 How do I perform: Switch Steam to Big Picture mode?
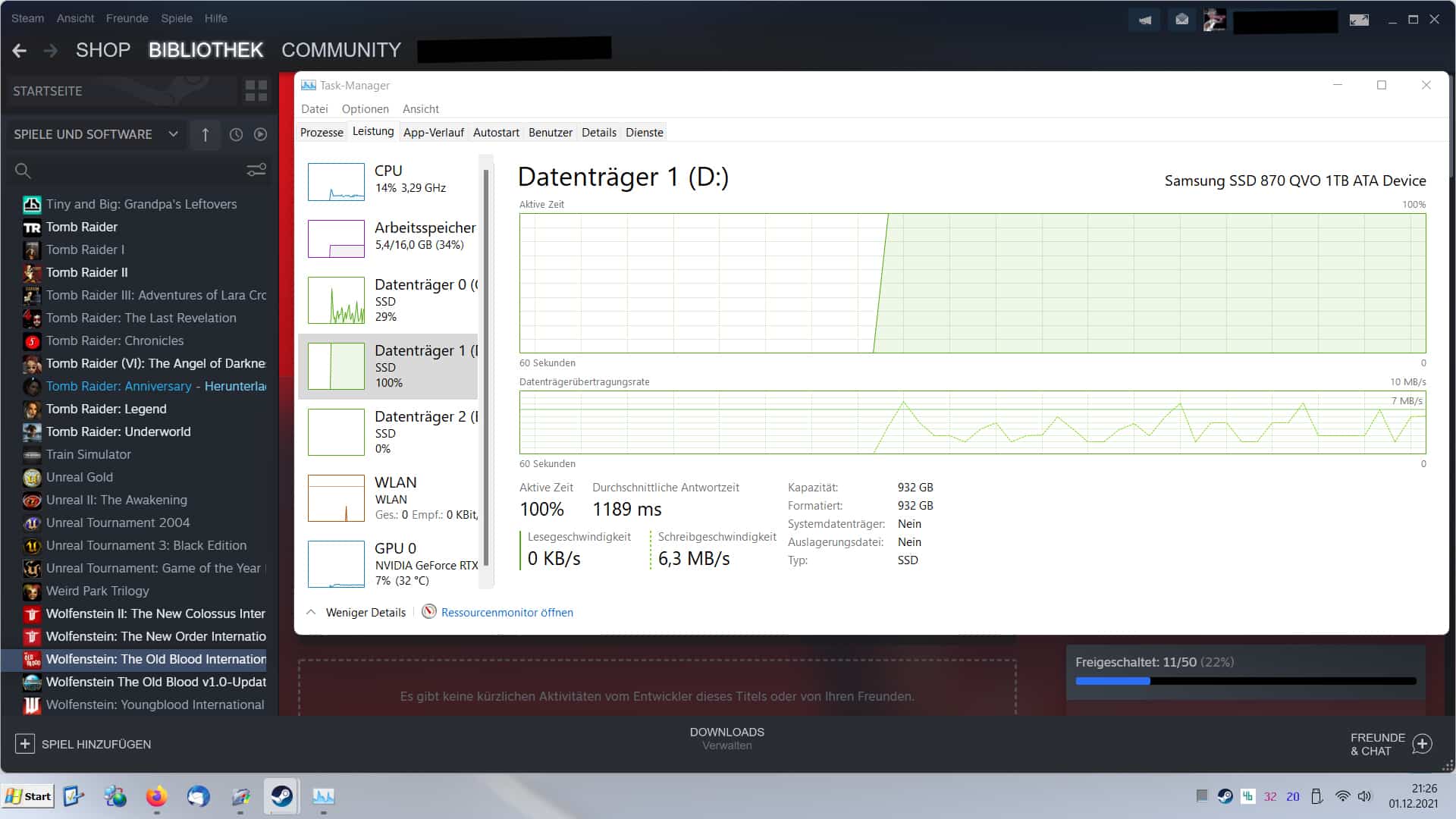click(1359, 20)
